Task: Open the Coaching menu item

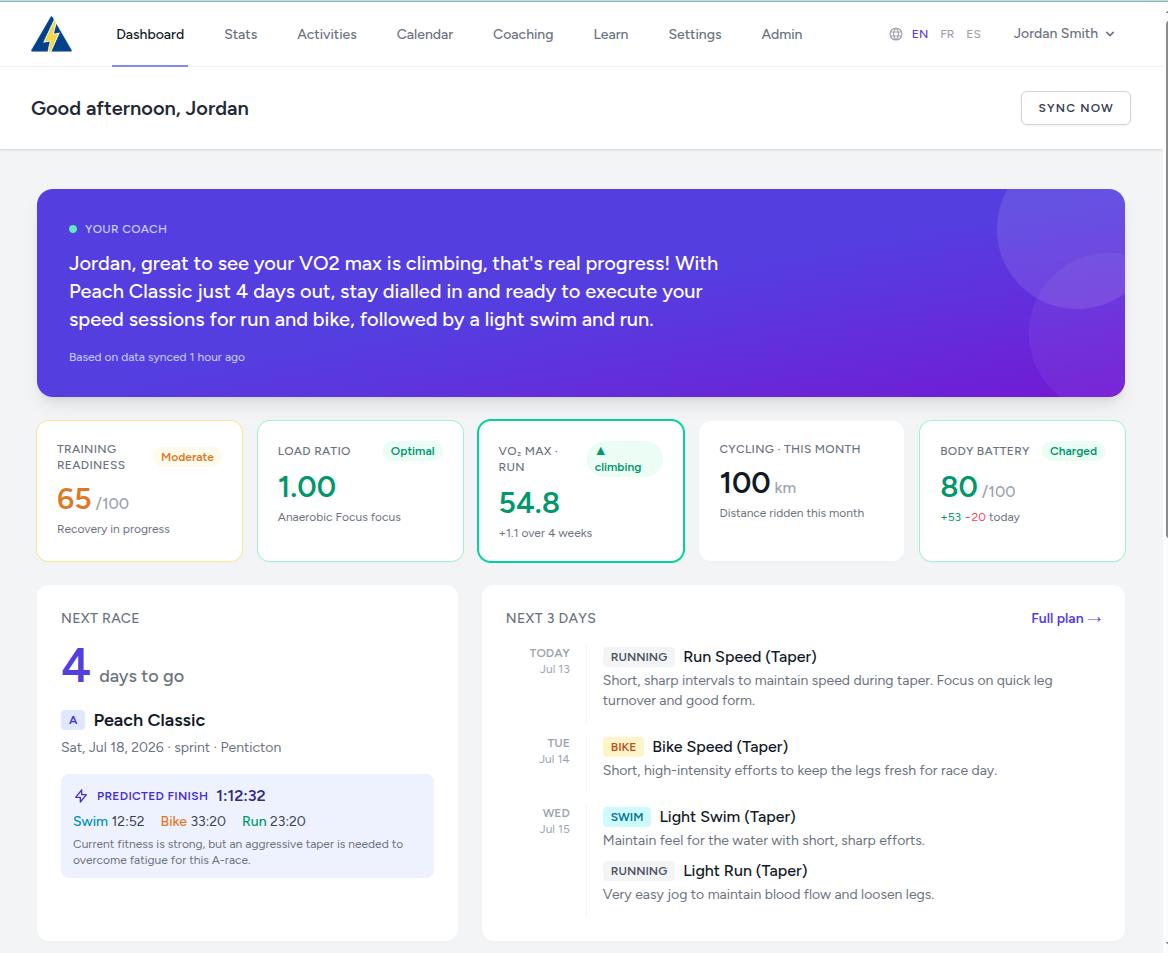Action: (523, 34)
